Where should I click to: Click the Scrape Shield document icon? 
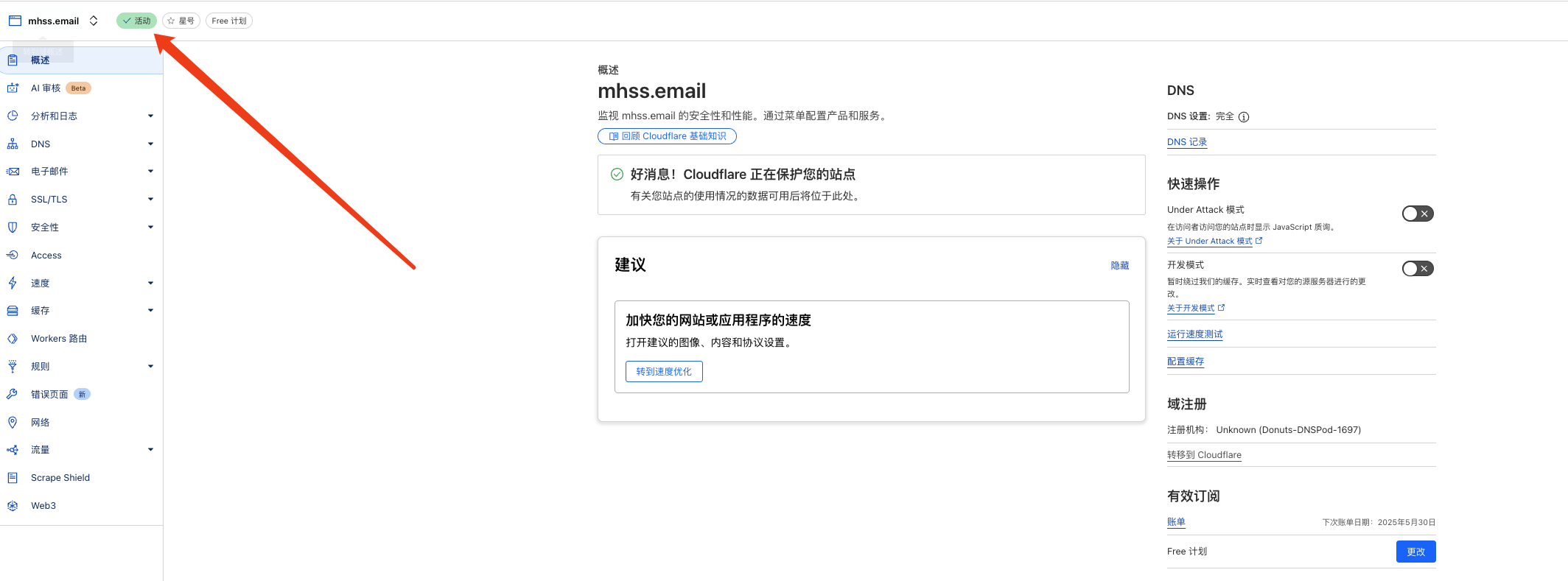(13, 478)
